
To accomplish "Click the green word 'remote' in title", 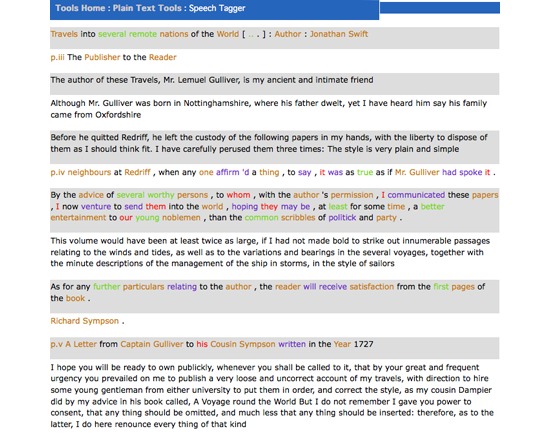I will click(x=143, y=34).
